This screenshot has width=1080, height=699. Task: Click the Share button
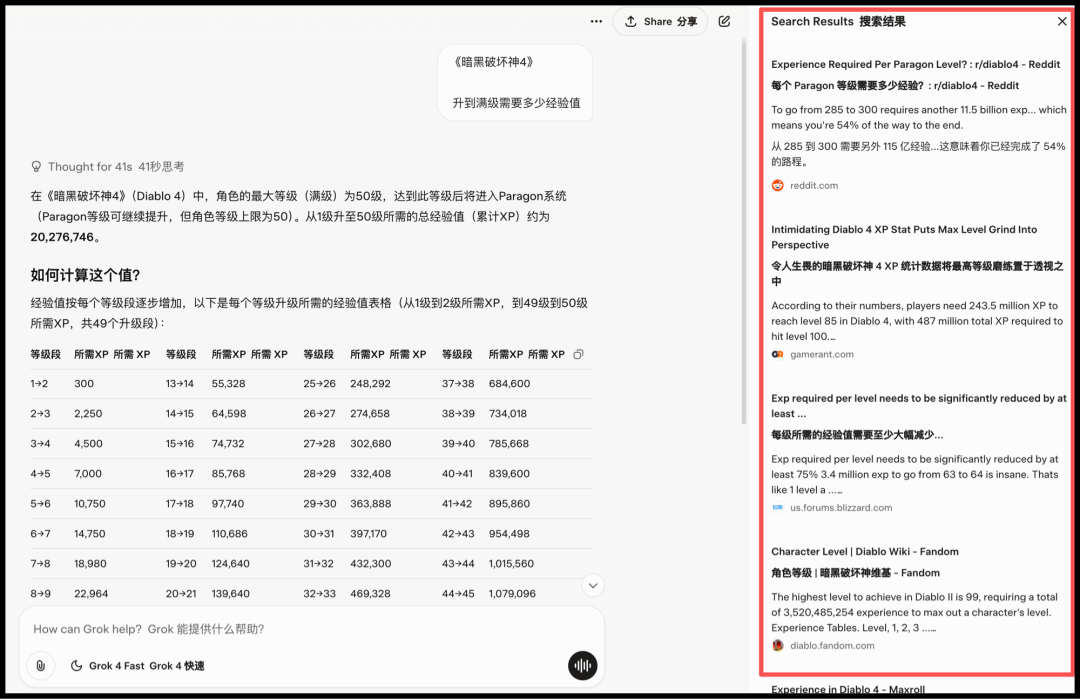click(660, 21)
